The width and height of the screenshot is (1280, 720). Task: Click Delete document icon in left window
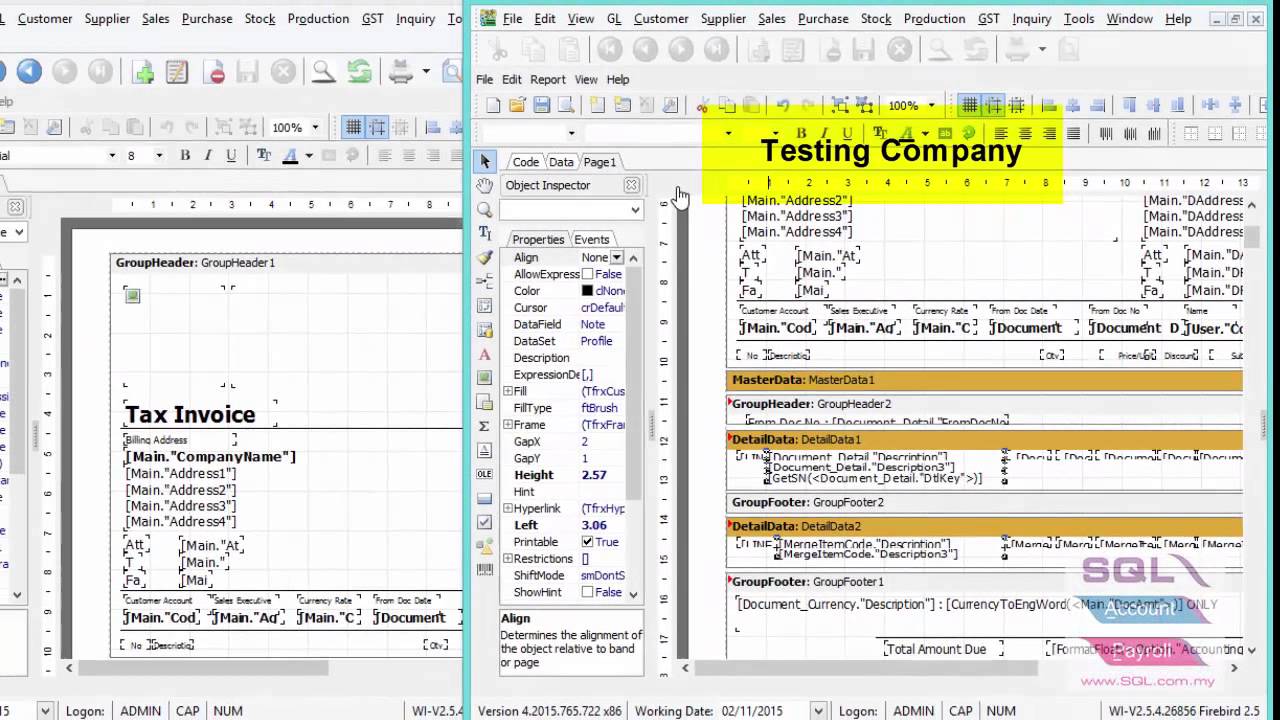tap(214, 71)
